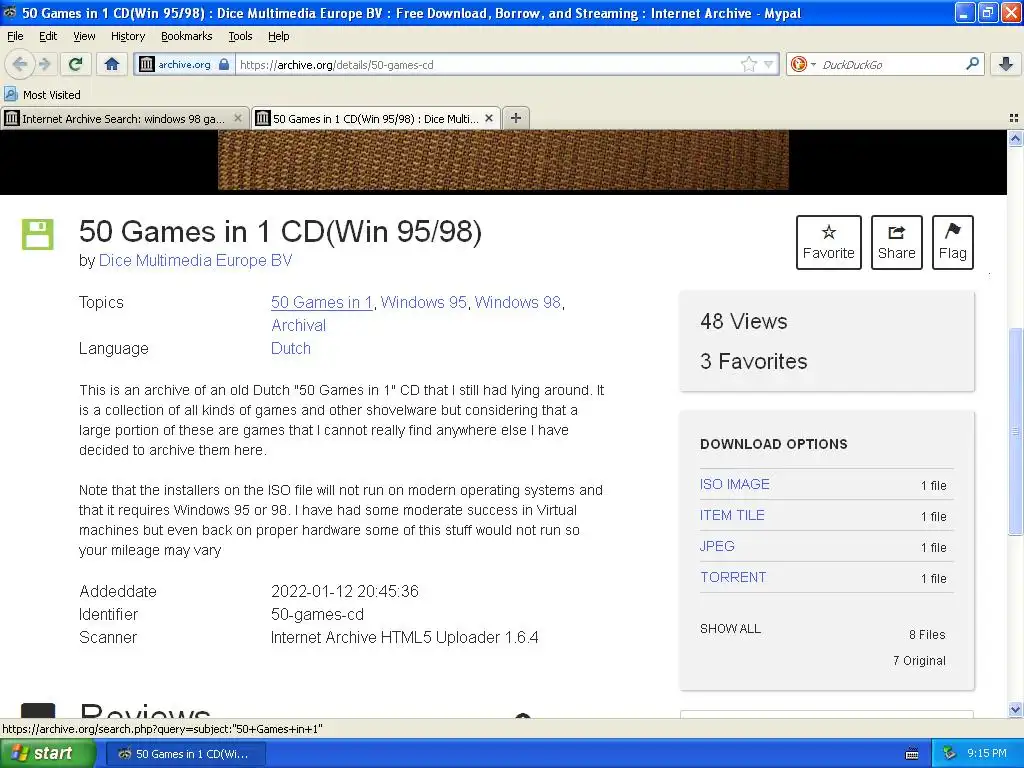Viewport: 1024px width, 768px height.
Task: Open the browser home page icon
Action: pos(112,64)
